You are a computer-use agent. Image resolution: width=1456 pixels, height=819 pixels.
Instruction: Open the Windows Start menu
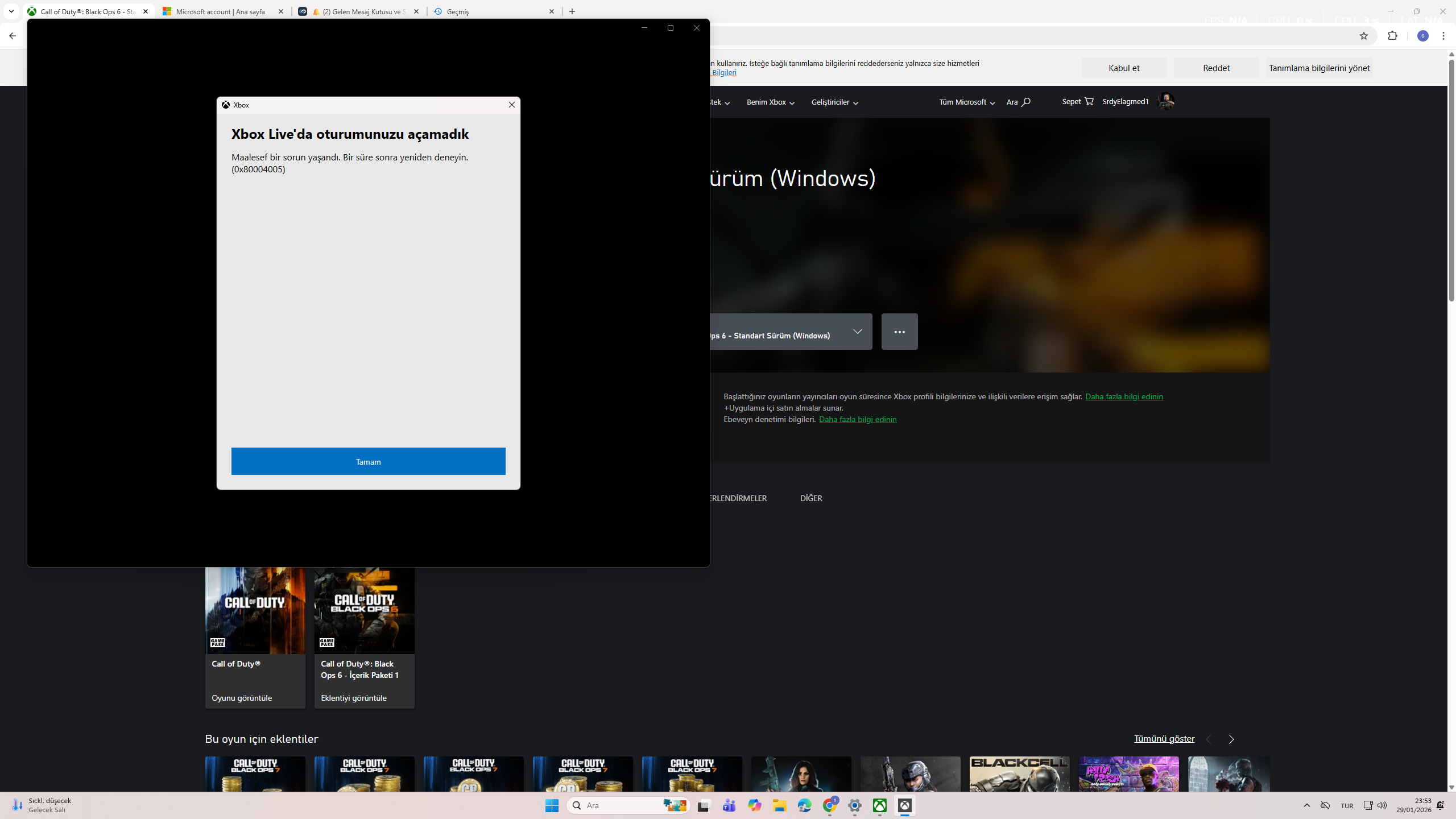[552, 805]
